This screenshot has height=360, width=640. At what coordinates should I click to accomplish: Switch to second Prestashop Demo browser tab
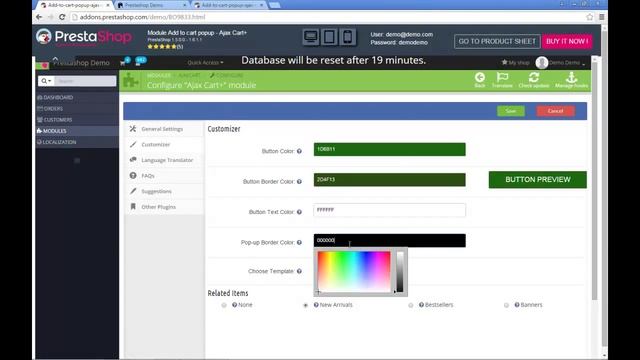click(151, 5)
